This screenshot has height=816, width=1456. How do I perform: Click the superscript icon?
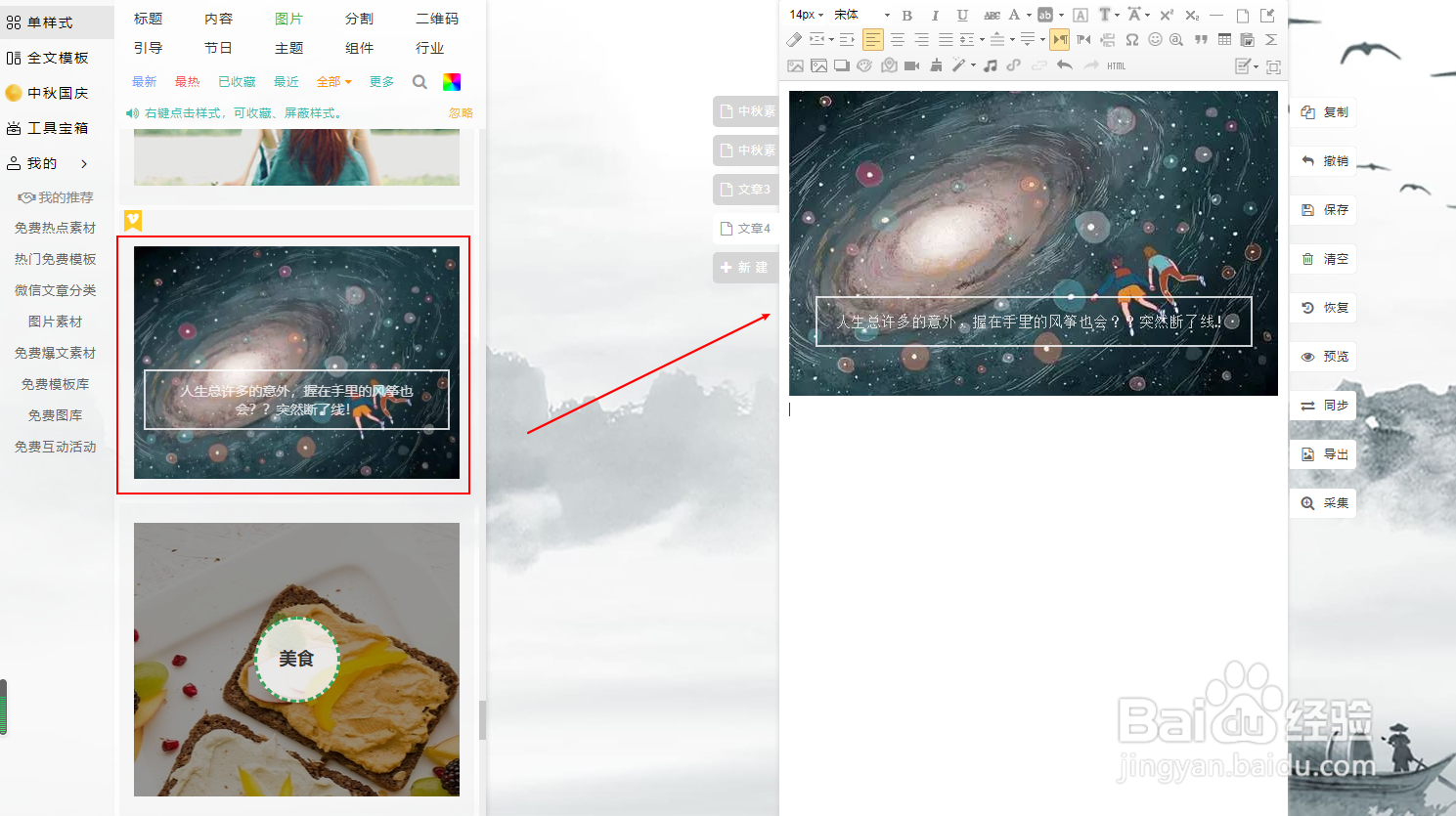1167,15
